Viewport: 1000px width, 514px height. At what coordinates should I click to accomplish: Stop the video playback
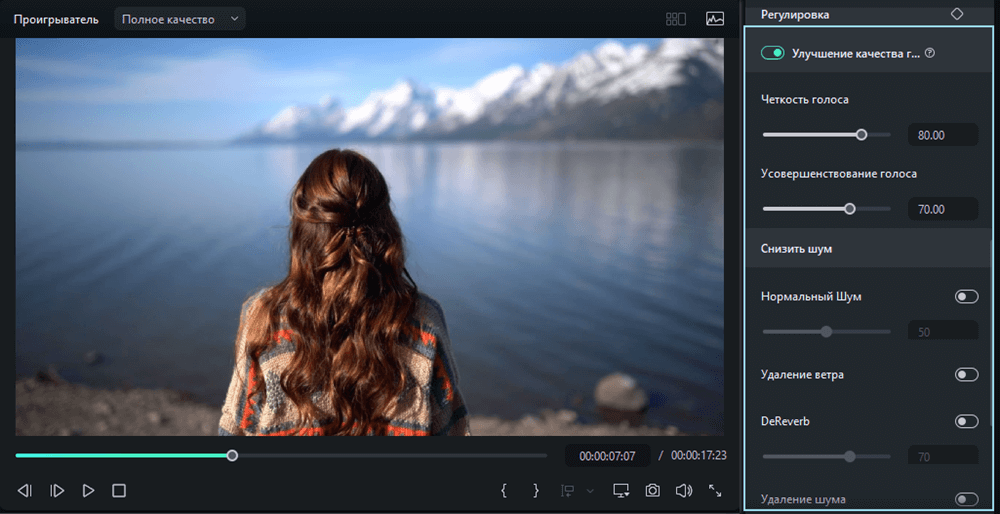coord(119,490)
